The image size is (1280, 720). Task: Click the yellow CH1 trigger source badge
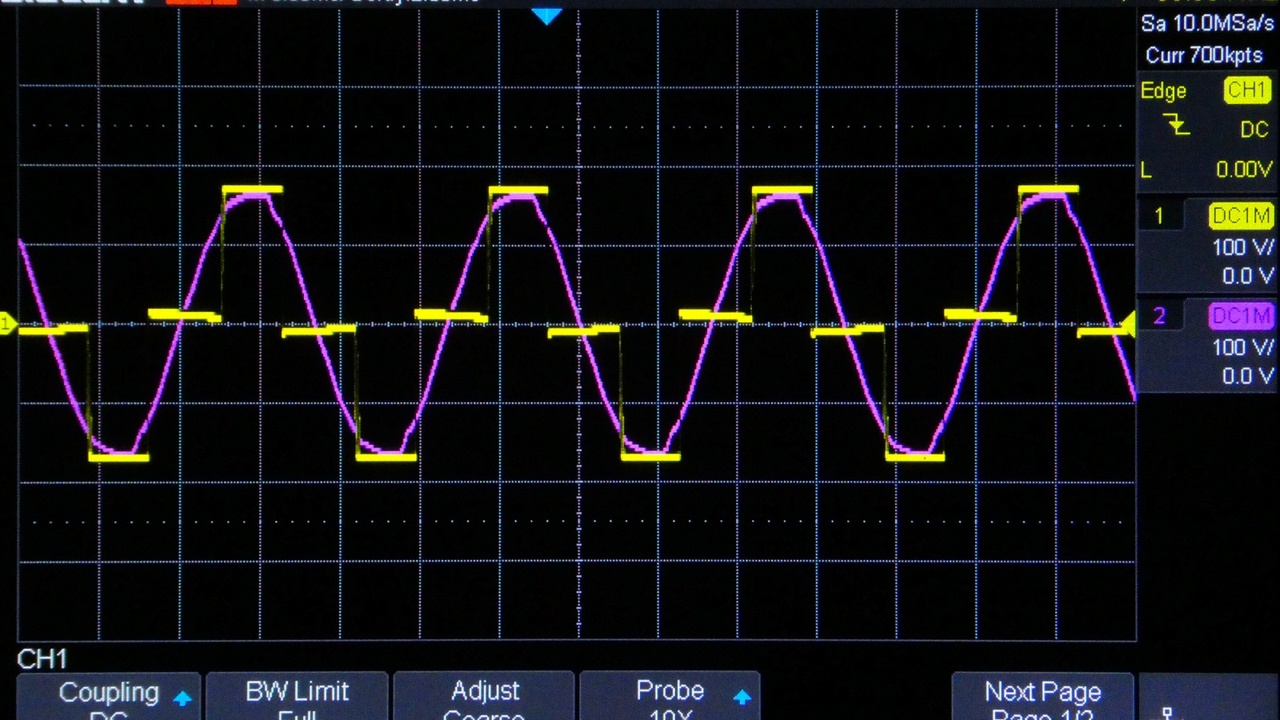[x=1247, y=90]
